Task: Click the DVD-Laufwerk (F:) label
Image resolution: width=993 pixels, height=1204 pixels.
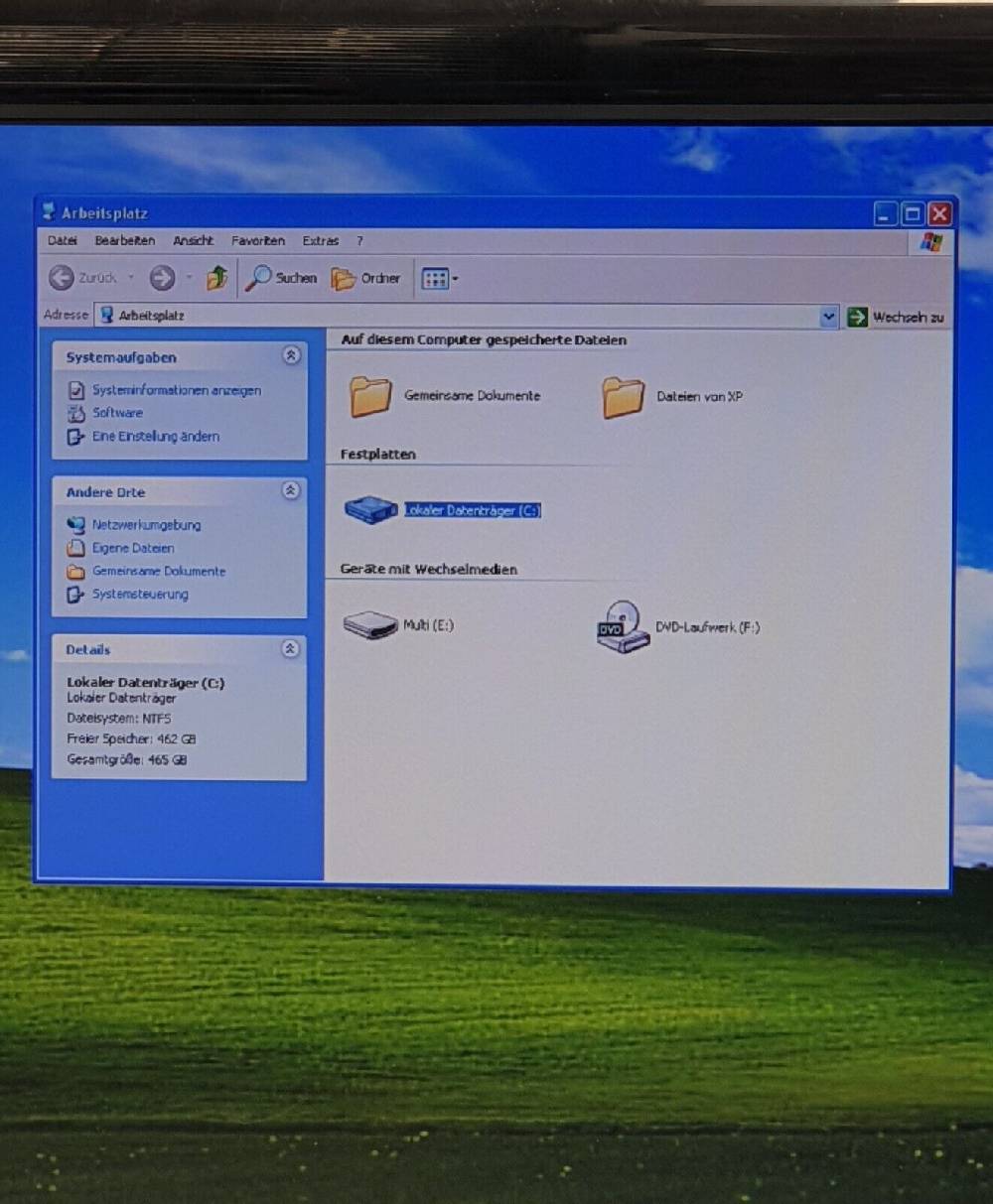Action: point(708,627)
